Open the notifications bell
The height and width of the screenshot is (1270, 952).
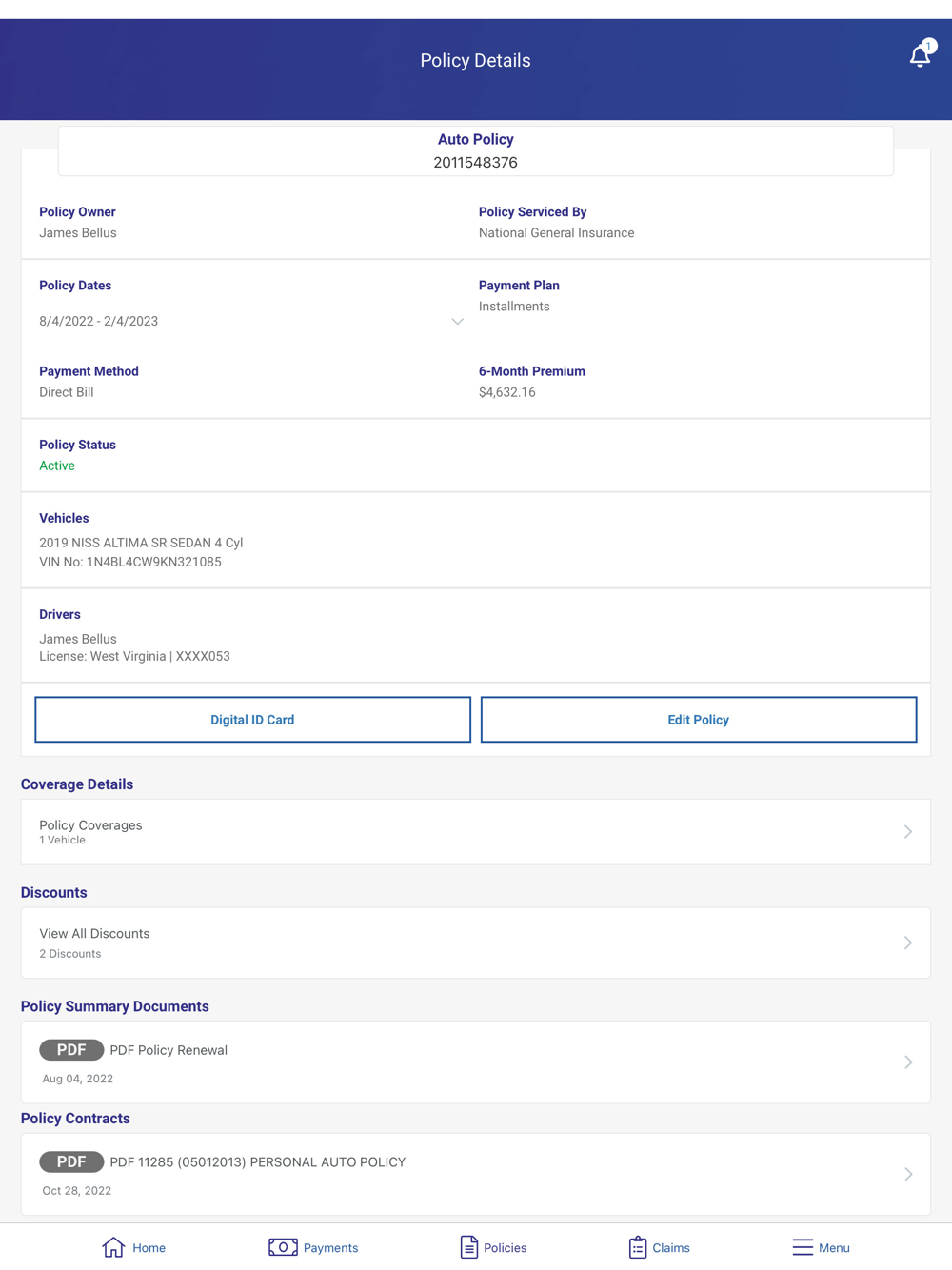[x=920, y=56]
